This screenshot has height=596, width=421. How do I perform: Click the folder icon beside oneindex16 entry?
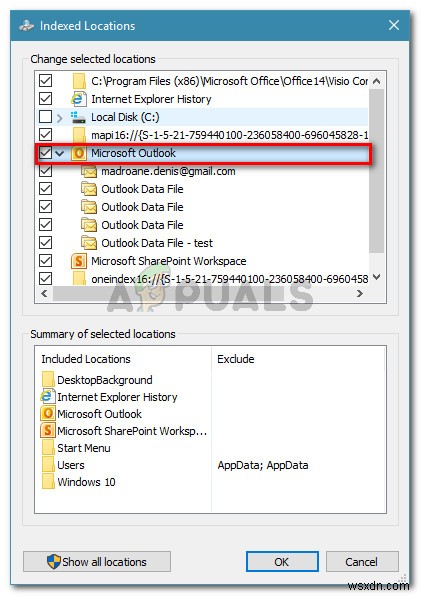[79, 279]
